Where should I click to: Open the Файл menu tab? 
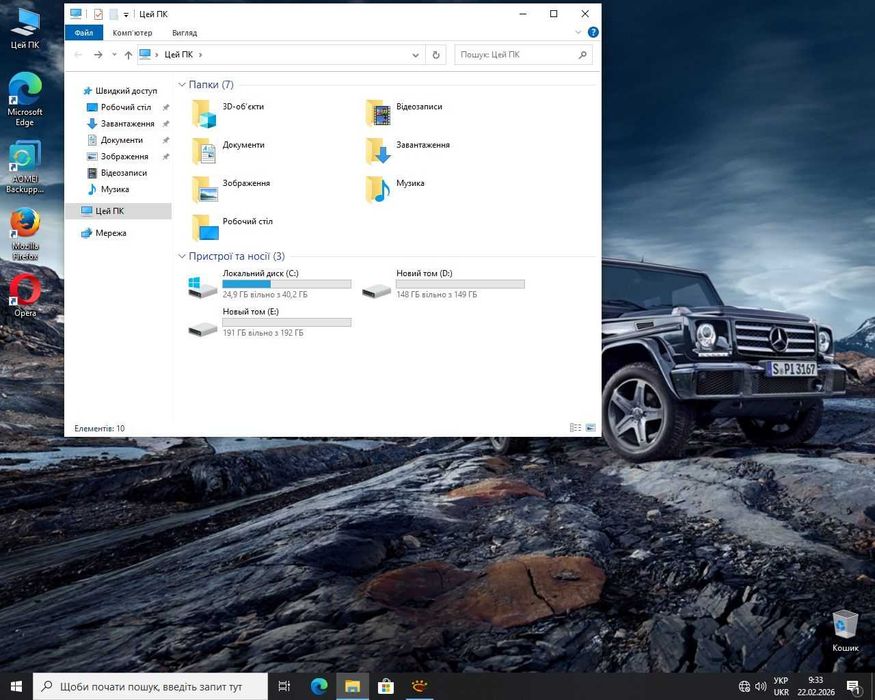pos(84,33)
